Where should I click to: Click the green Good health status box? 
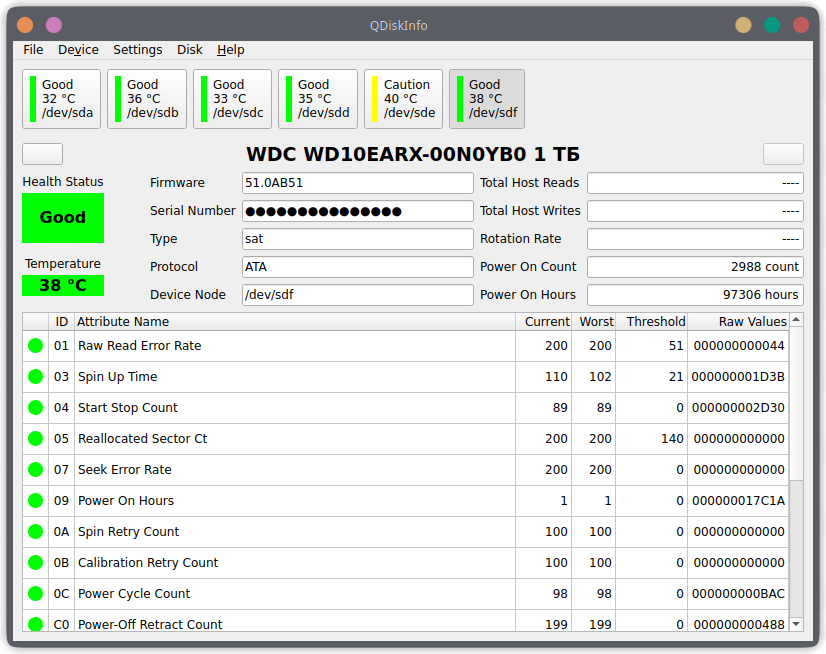63,218
